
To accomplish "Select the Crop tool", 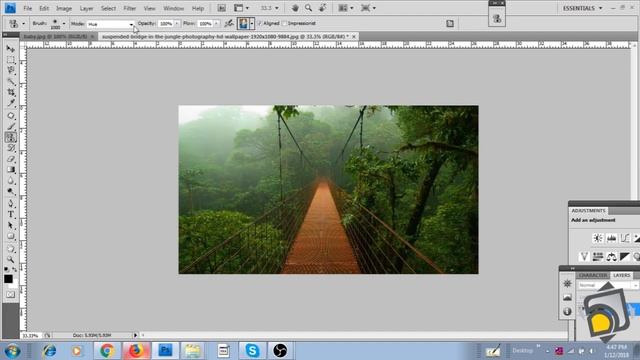I will (11, 93).
